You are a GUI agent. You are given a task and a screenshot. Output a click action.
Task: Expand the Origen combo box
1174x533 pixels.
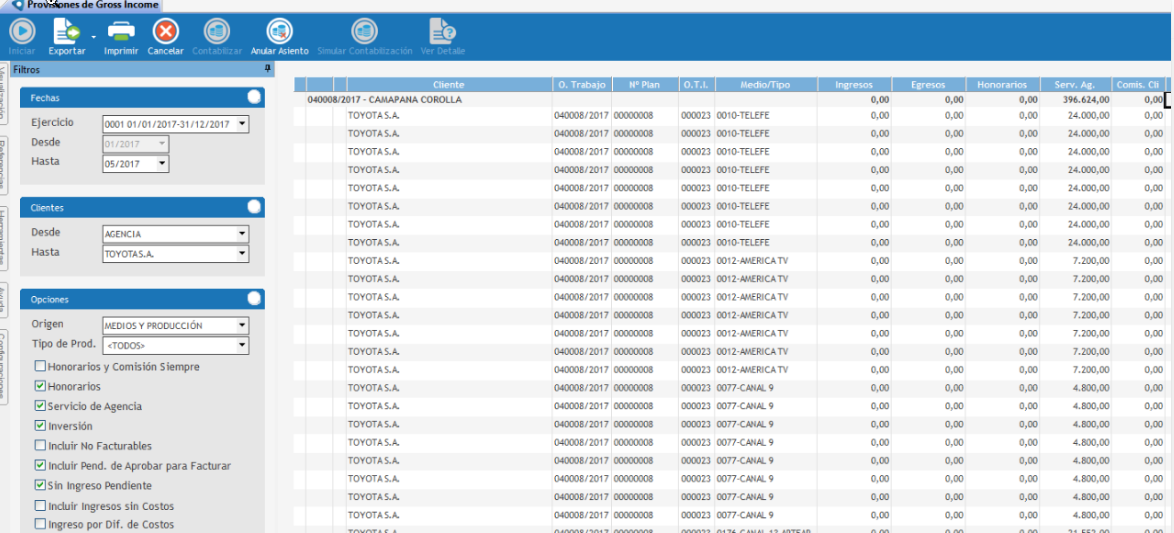(242, 326)
